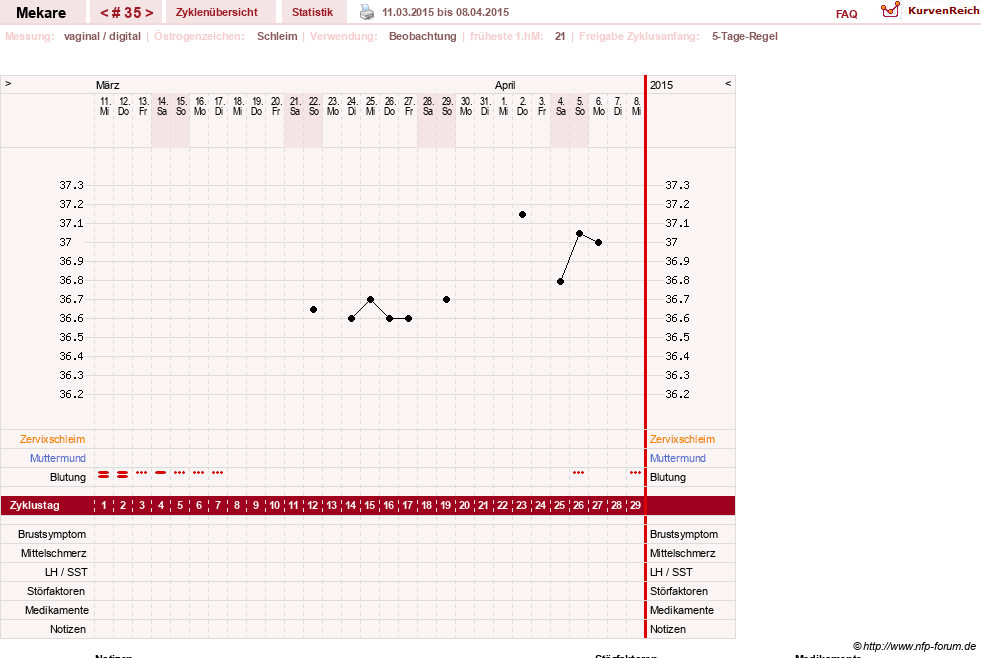
Task: Click the left Notizen row label
Action: coord(68,629)
